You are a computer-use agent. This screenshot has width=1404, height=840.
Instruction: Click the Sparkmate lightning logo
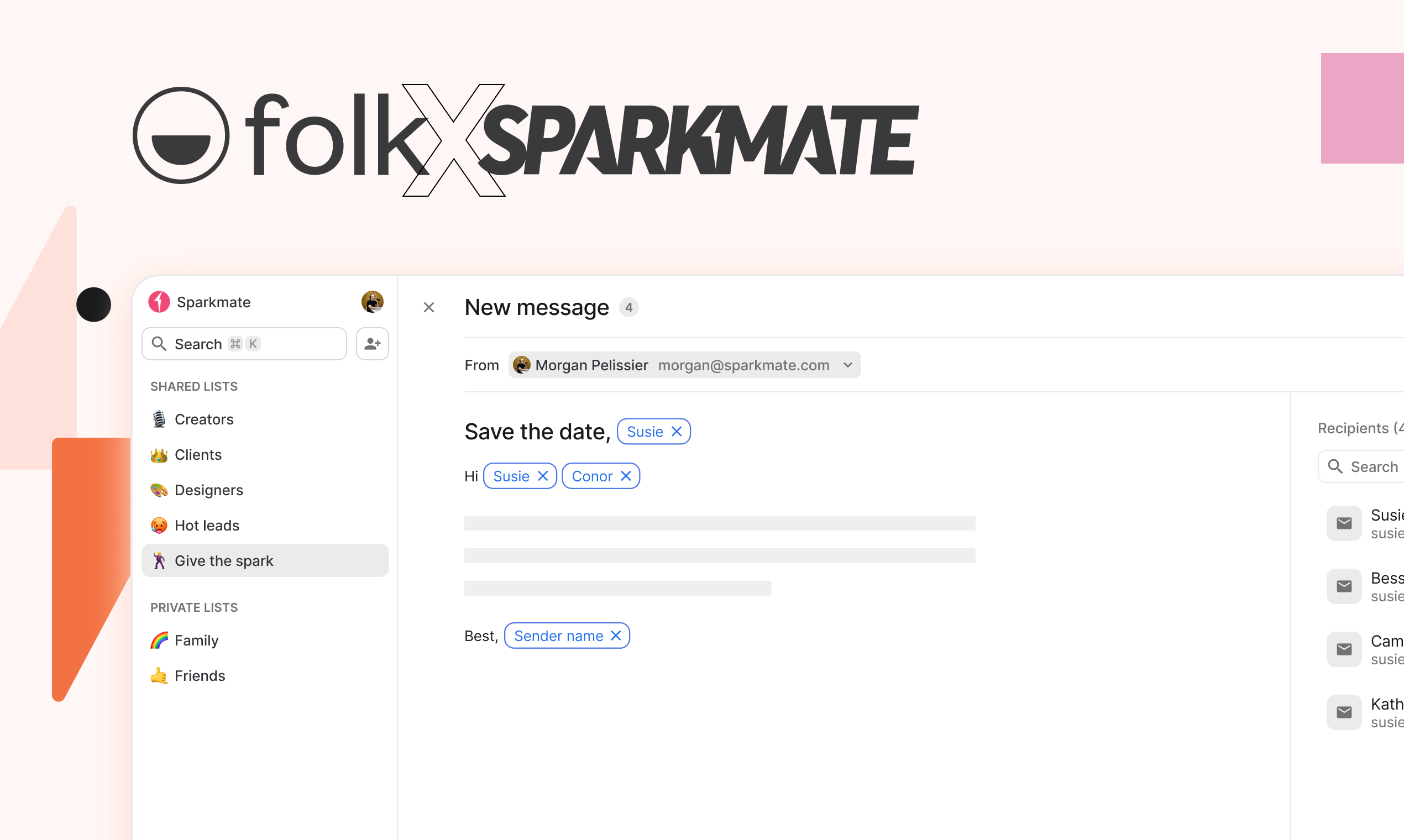coord(159,302)
